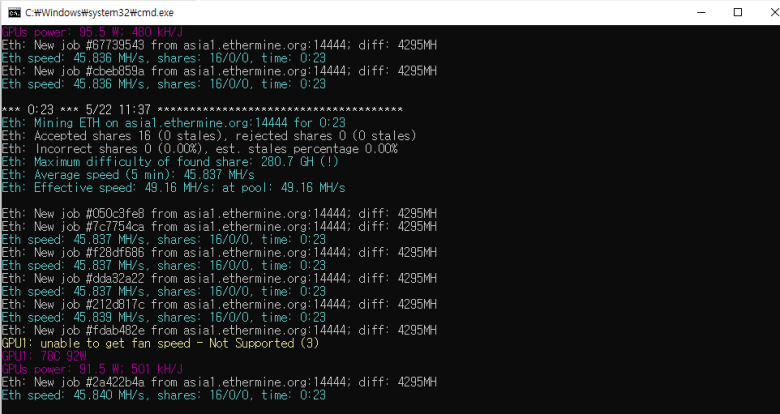This screenshot has height=414, width=780.
Task: Select the '*** 0:23 *** 5/22 11:37' separator line
Action: coord(202,110)
